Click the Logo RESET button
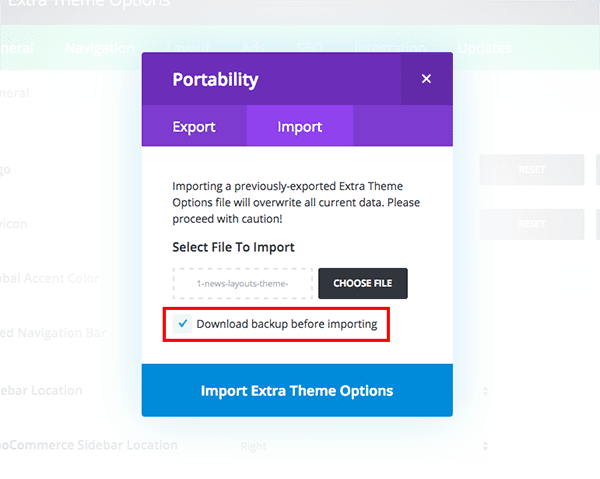 [x=531, y=170]
